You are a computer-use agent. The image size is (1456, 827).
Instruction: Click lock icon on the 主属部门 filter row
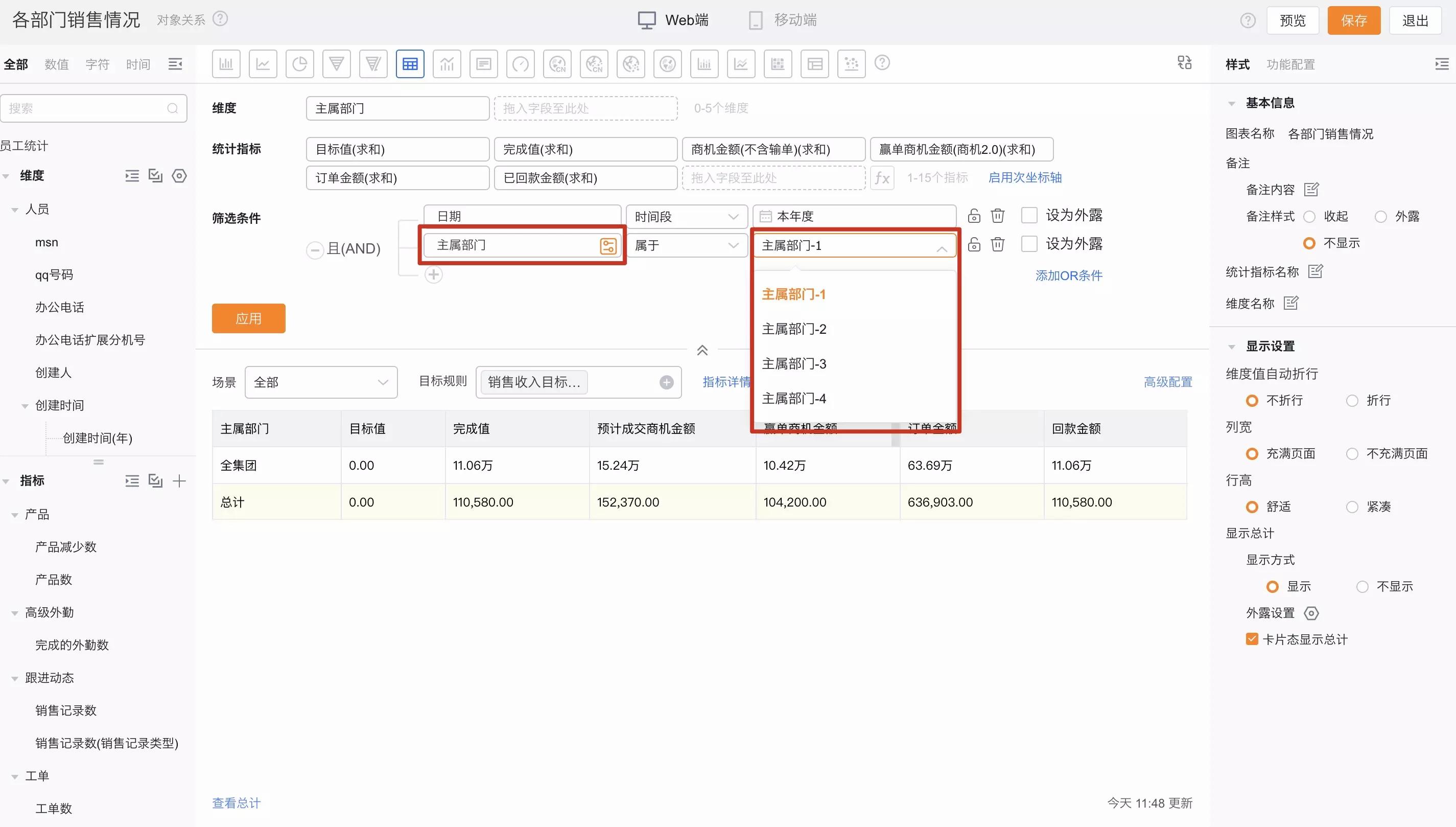click(974, 244)
